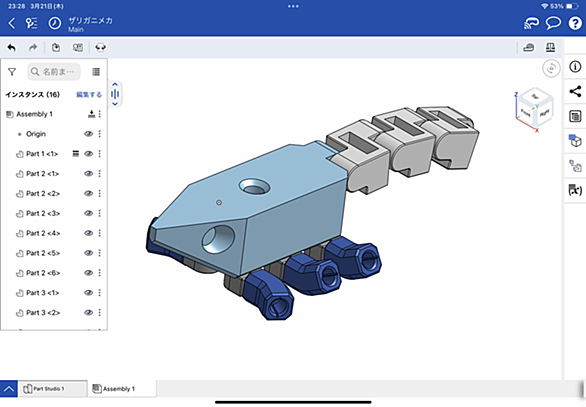Tap the battery status indicator
The image size is (586, 407).
coord(572,6)
